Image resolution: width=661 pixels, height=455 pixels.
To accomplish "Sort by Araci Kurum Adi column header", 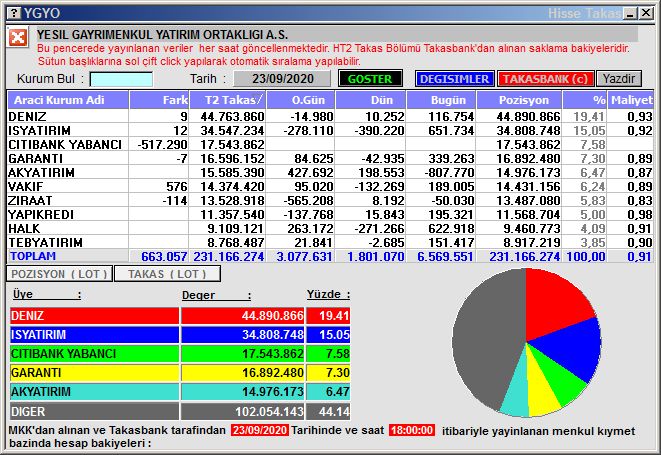I will [68, 100].
